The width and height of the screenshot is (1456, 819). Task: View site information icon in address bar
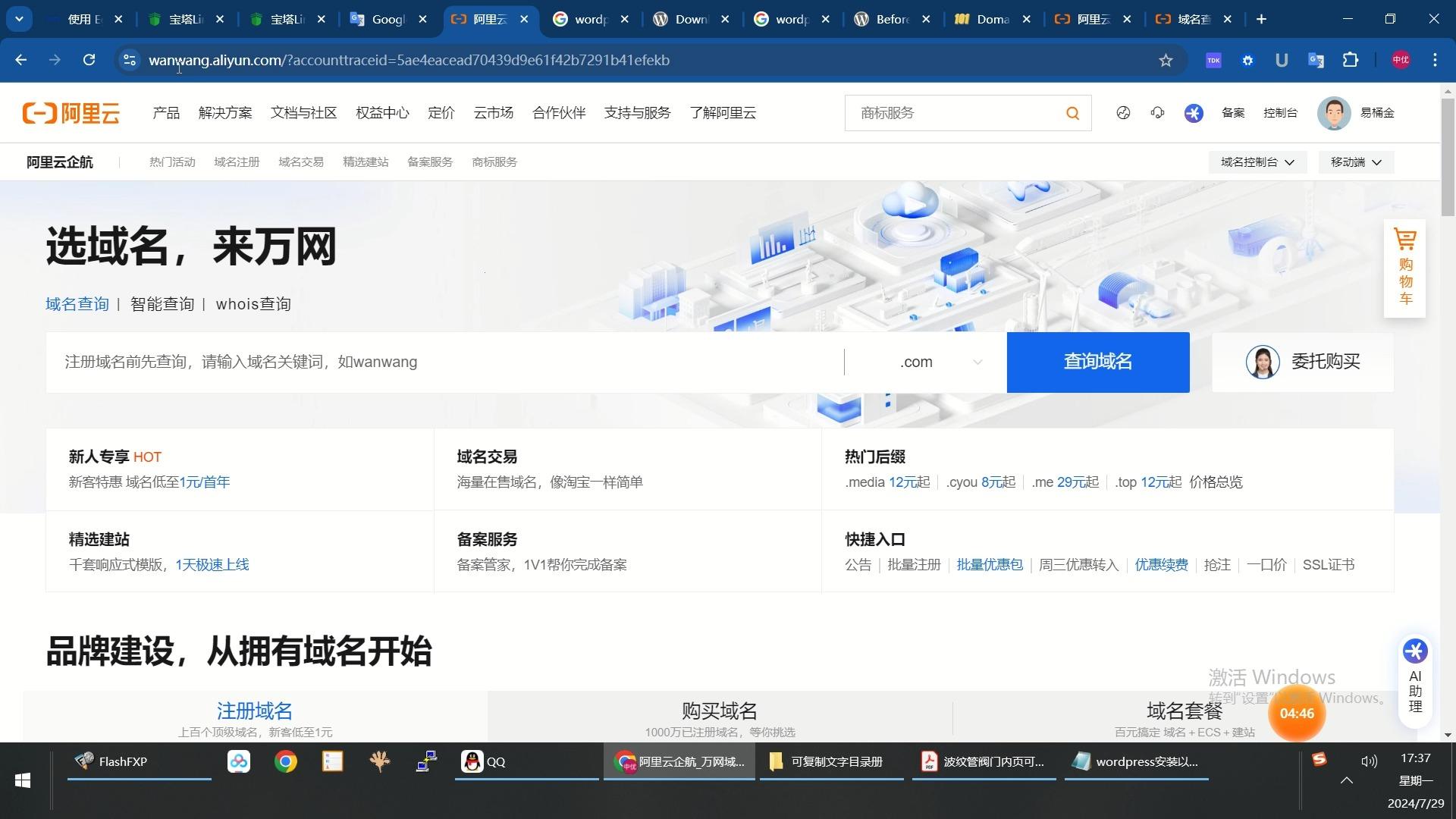tap(129, 60)
